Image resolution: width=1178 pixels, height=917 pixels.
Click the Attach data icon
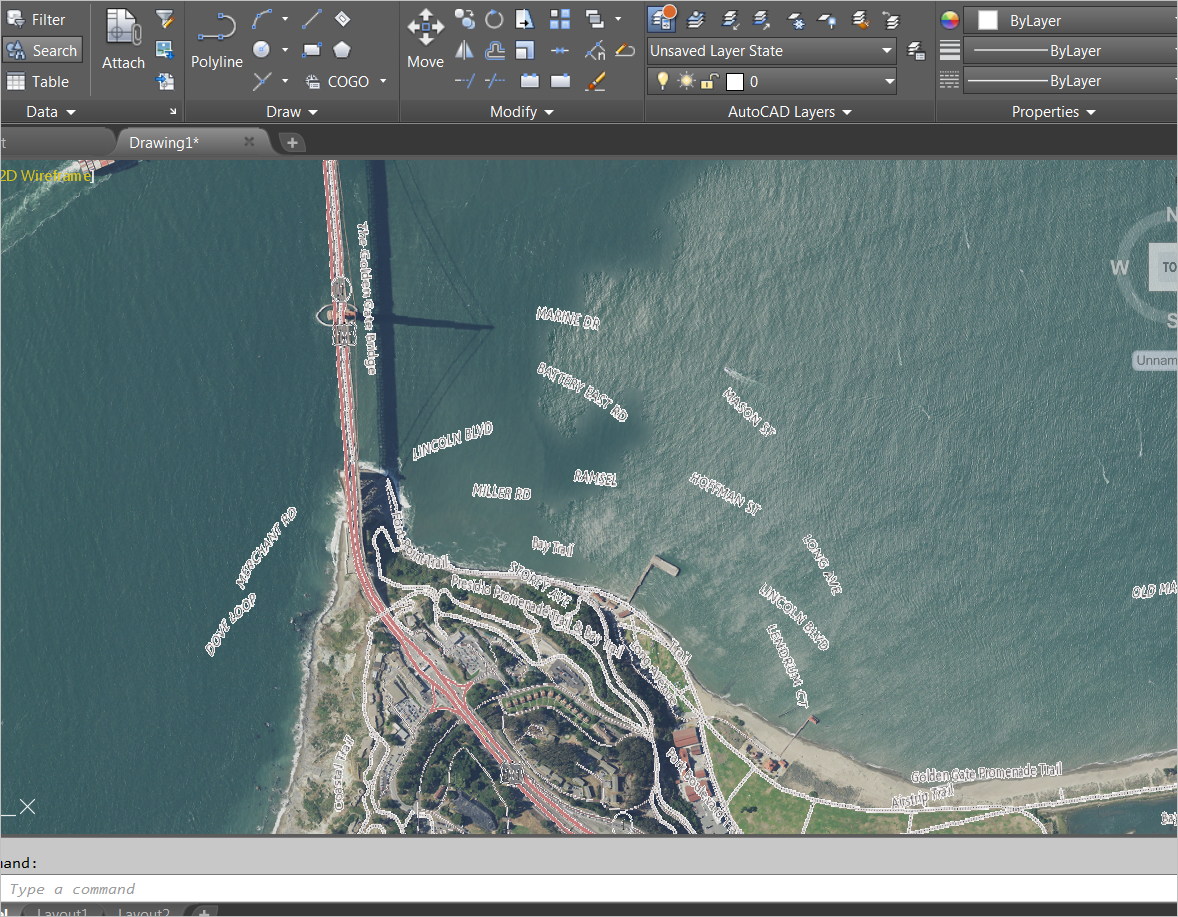tap(123, 40)
